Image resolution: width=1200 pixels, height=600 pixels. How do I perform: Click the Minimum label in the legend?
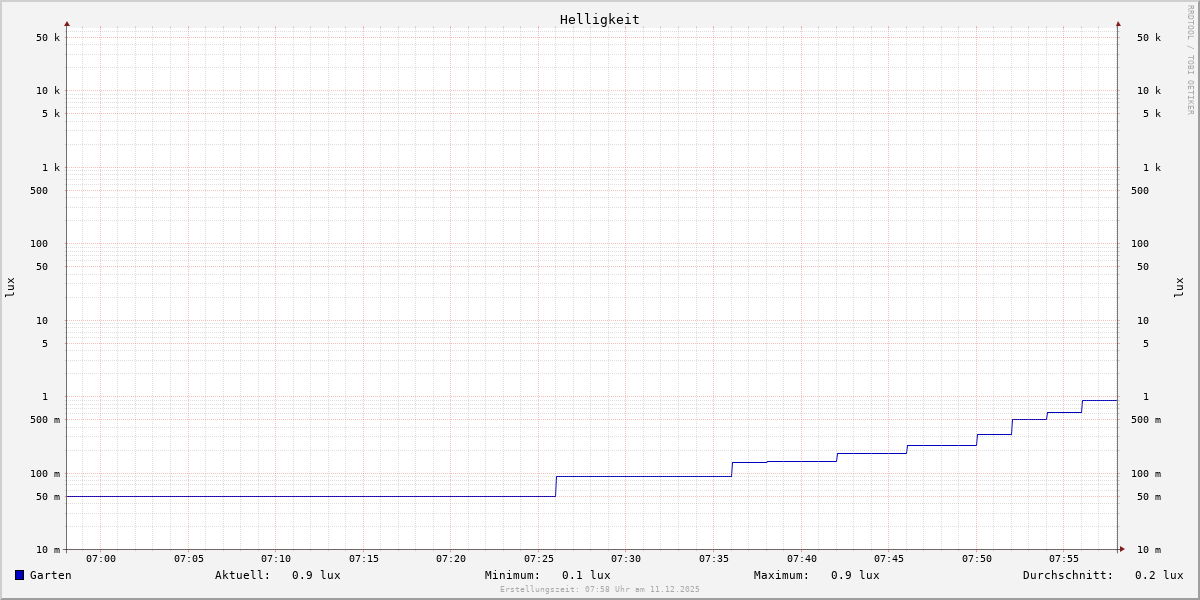(x=513, y=575)
